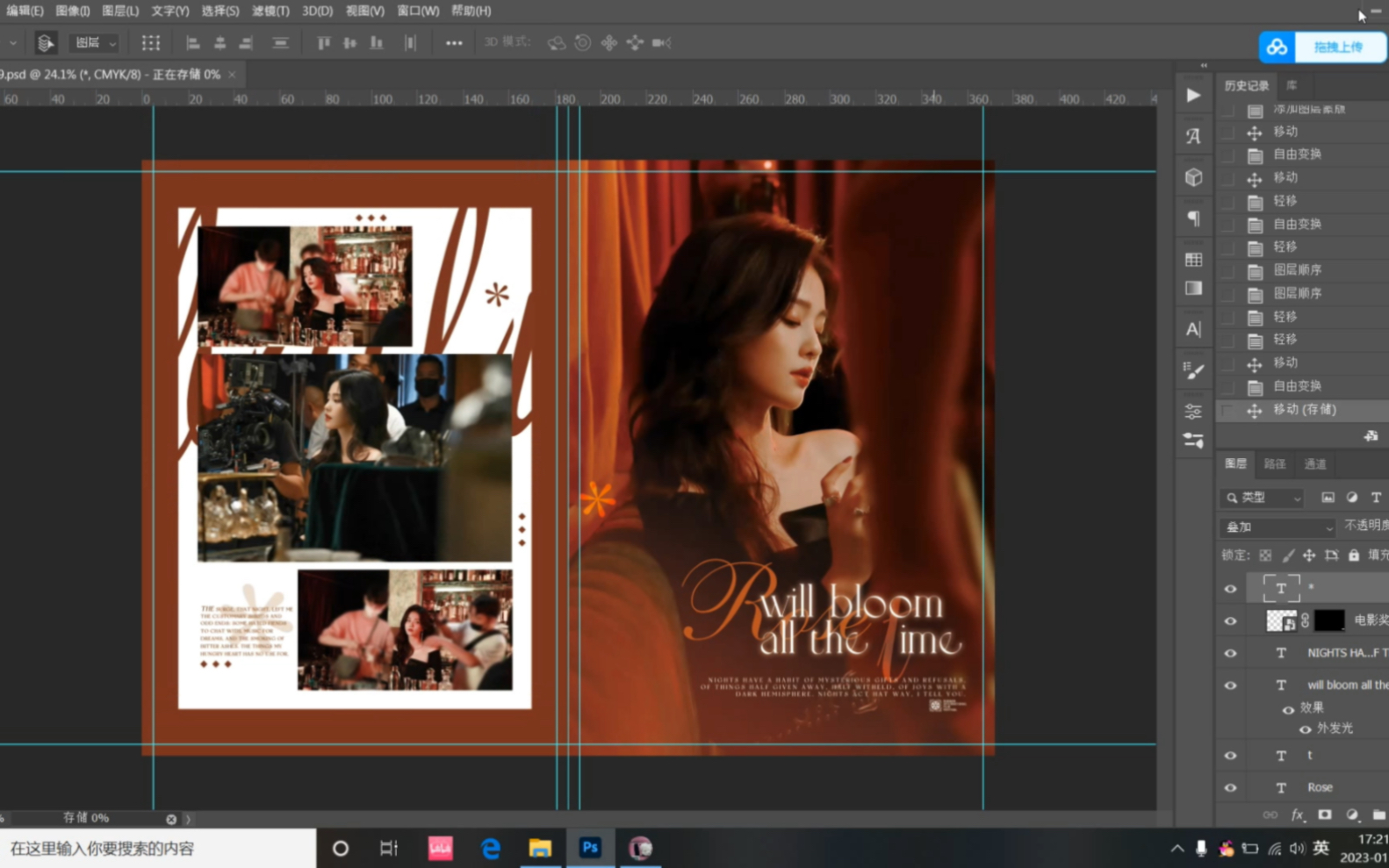
Task: Toggle visibility of NIGHTS HA text layer
Action: click(1230, 653)
